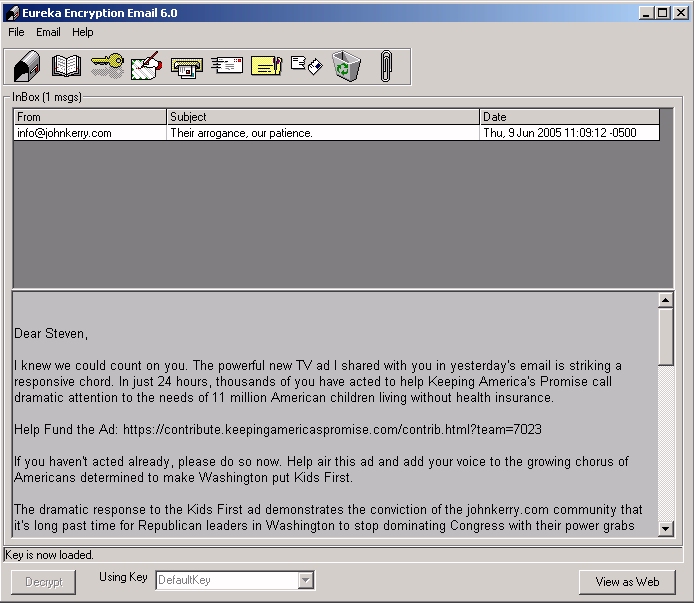Click the Decrypt button
The width and height of the screenshot is (694, 603).
pos(43,582)
